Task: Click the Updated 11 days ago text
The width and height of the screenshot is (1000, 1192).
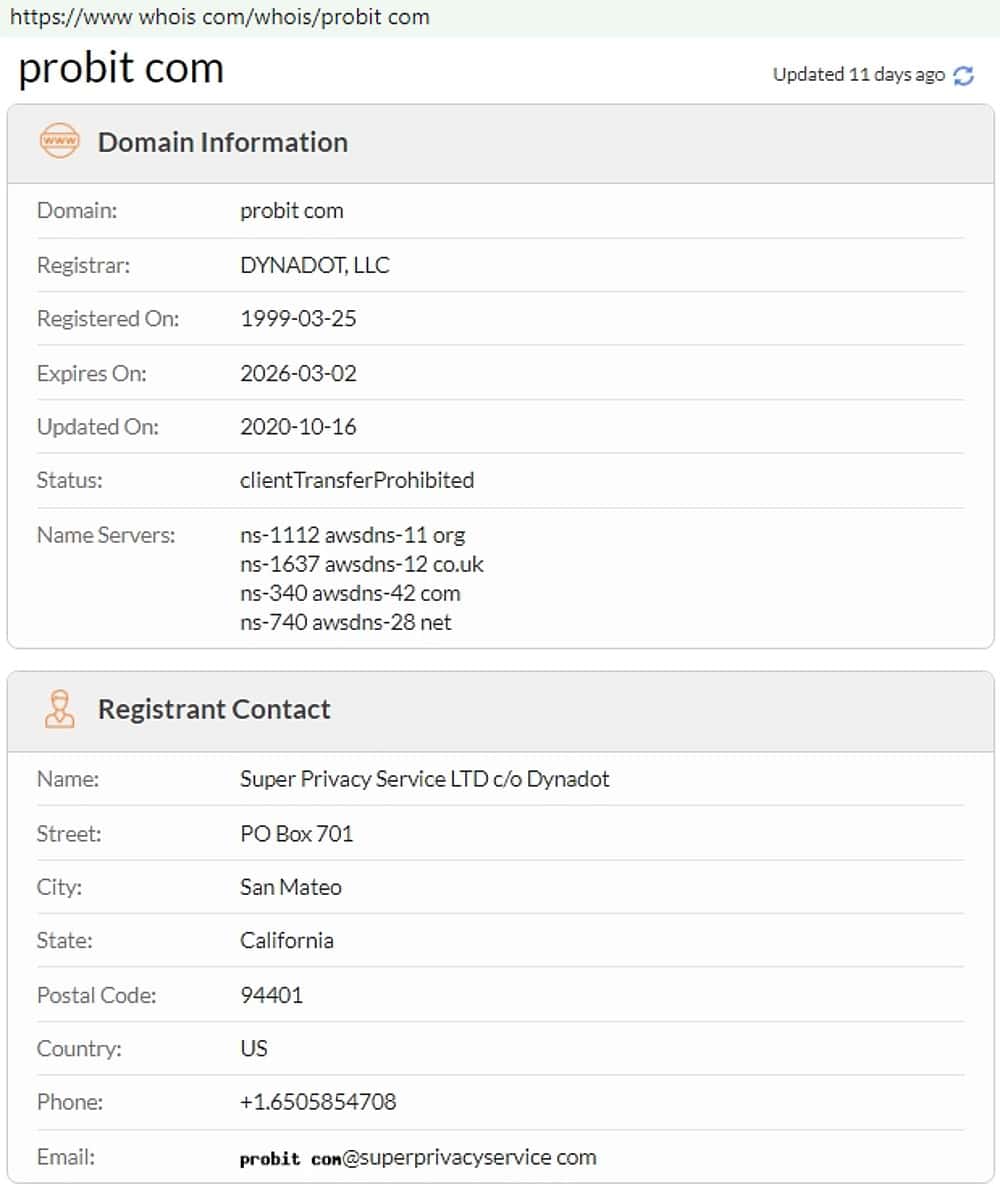Action: 858,75
